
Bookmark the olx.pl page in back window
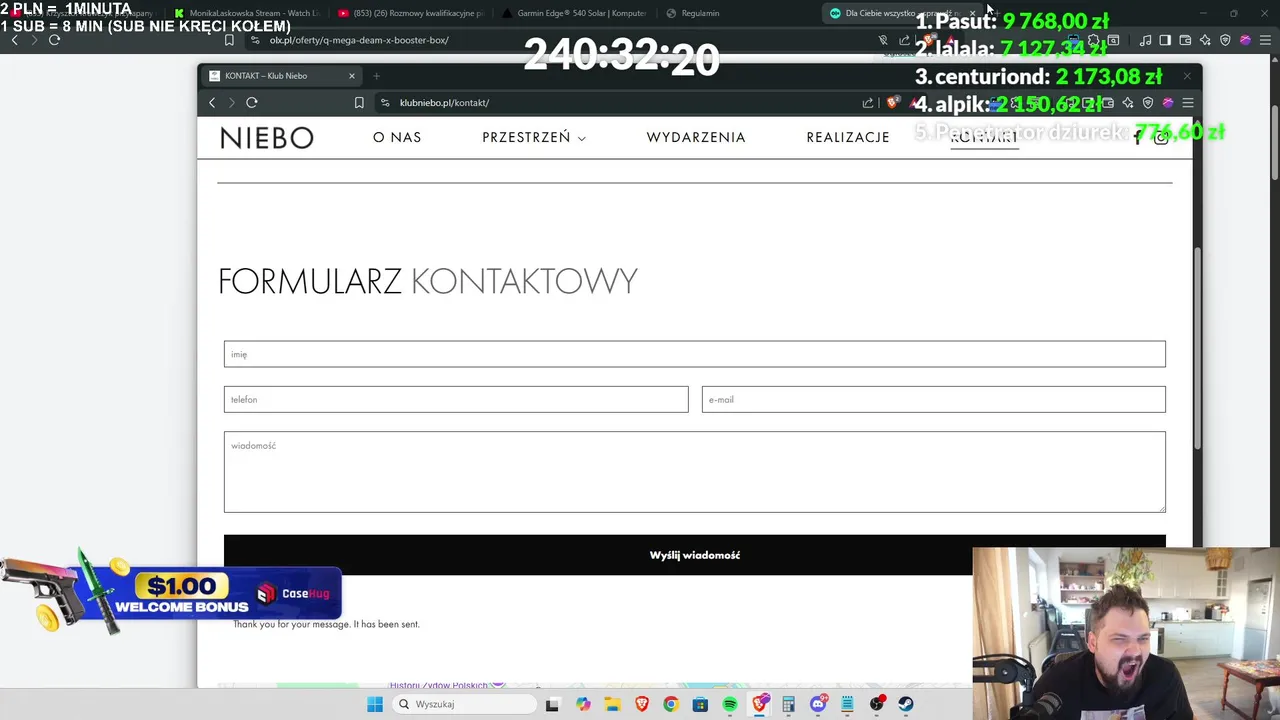click(x=229, y=40)
